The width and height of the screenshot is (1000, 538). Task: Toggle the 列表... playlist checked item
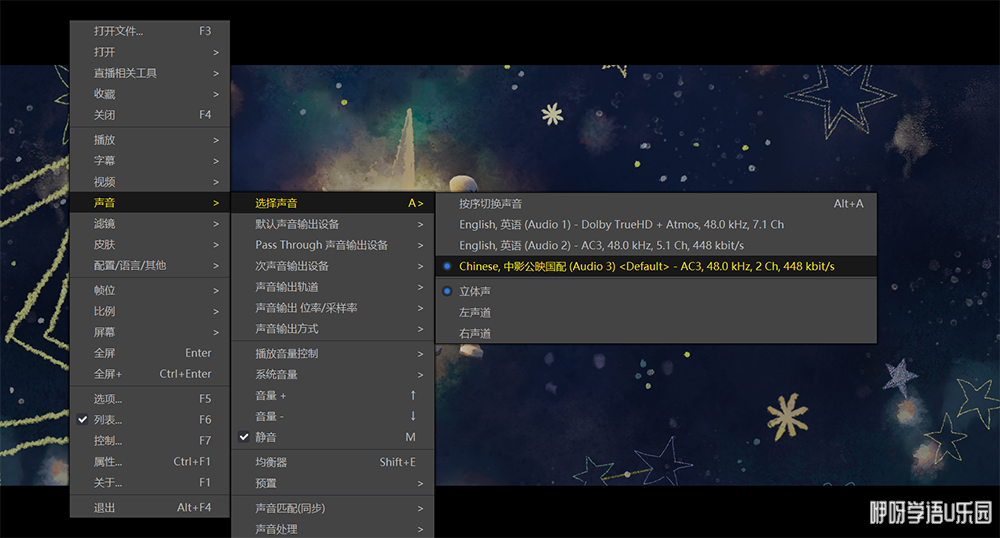click(108, 420)
